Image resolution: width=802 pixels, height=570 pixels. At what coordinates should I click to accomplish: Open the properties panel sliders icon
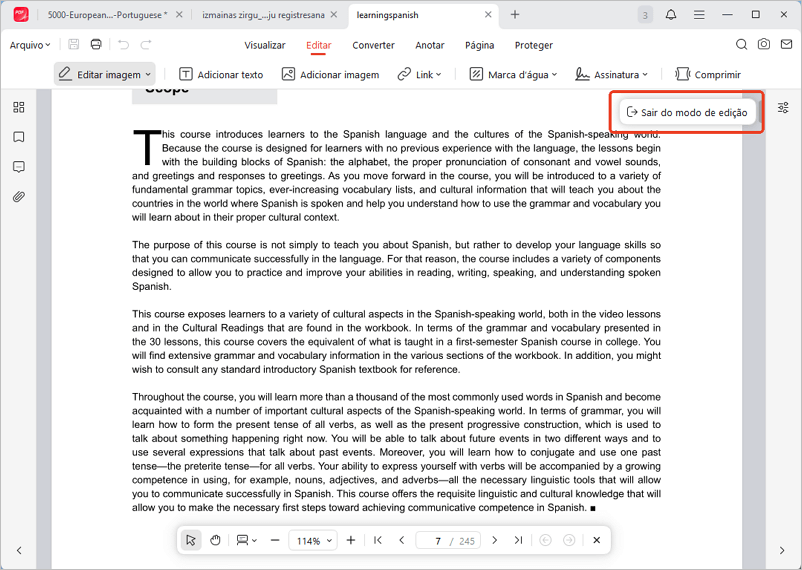coord(783,108)
